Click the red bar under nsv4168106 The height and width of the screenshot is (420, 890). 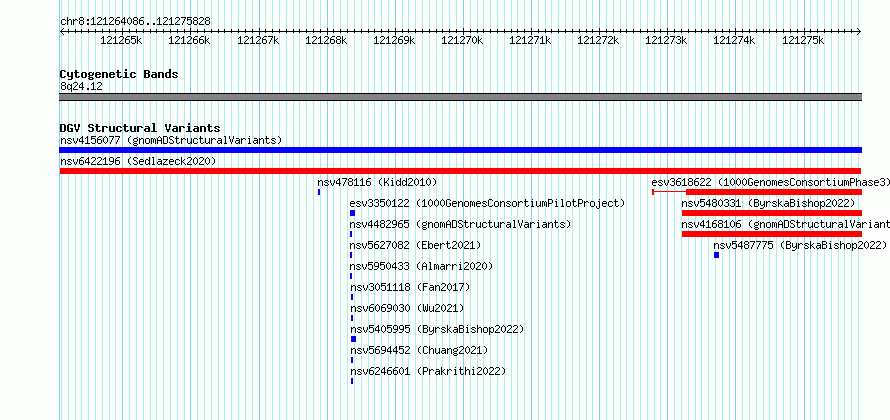(771, 234)
